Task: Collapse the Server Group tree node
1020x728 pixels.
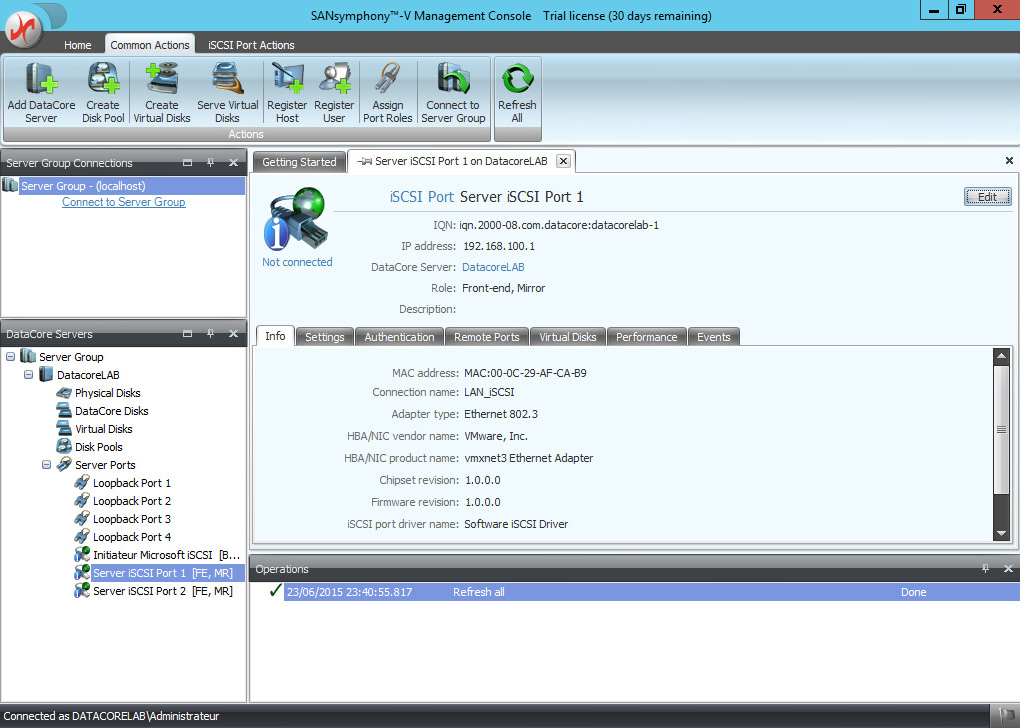Action: pos(10,357)
